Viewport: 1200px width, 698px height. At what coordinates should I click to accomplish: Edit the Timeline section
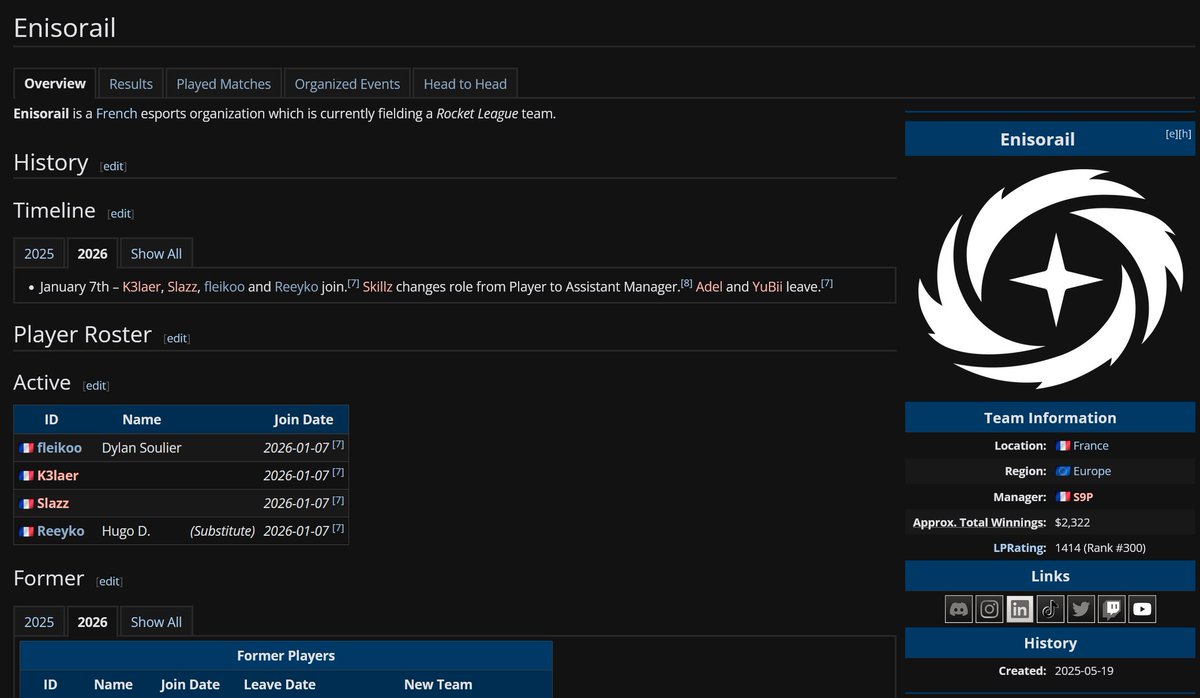(120, 214)
